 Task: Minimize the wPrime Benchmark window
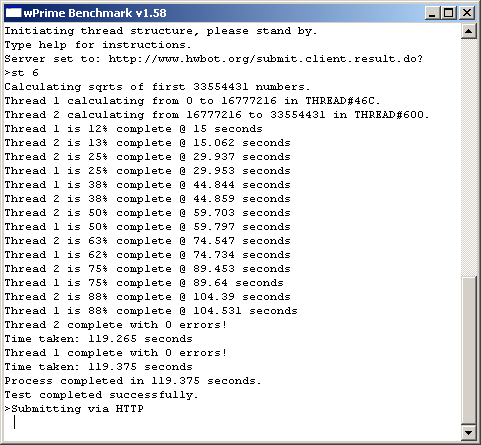click(432, 13)
